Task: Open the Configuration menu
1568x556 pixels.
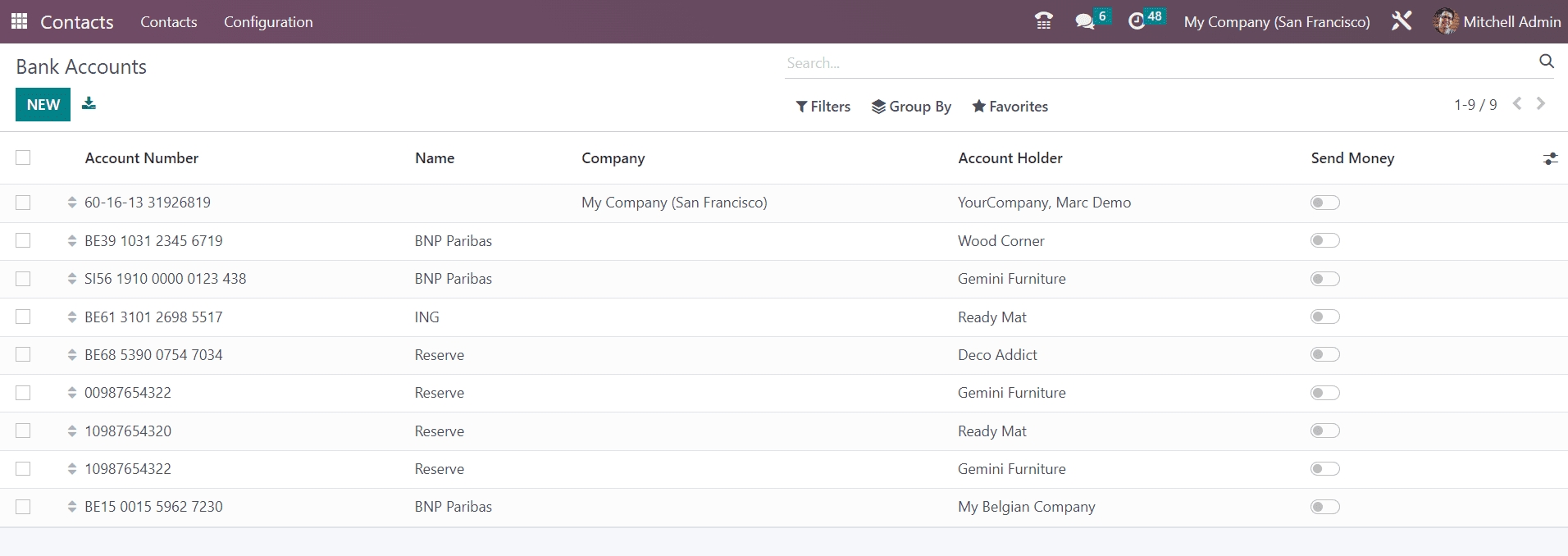Action: point(268,22)
